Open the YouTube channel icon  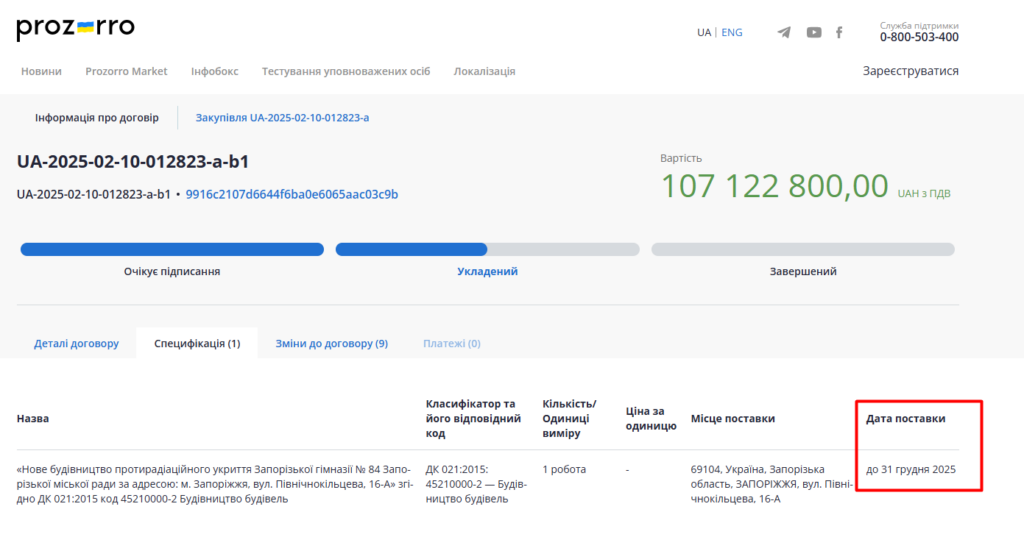tap(814, 32)
